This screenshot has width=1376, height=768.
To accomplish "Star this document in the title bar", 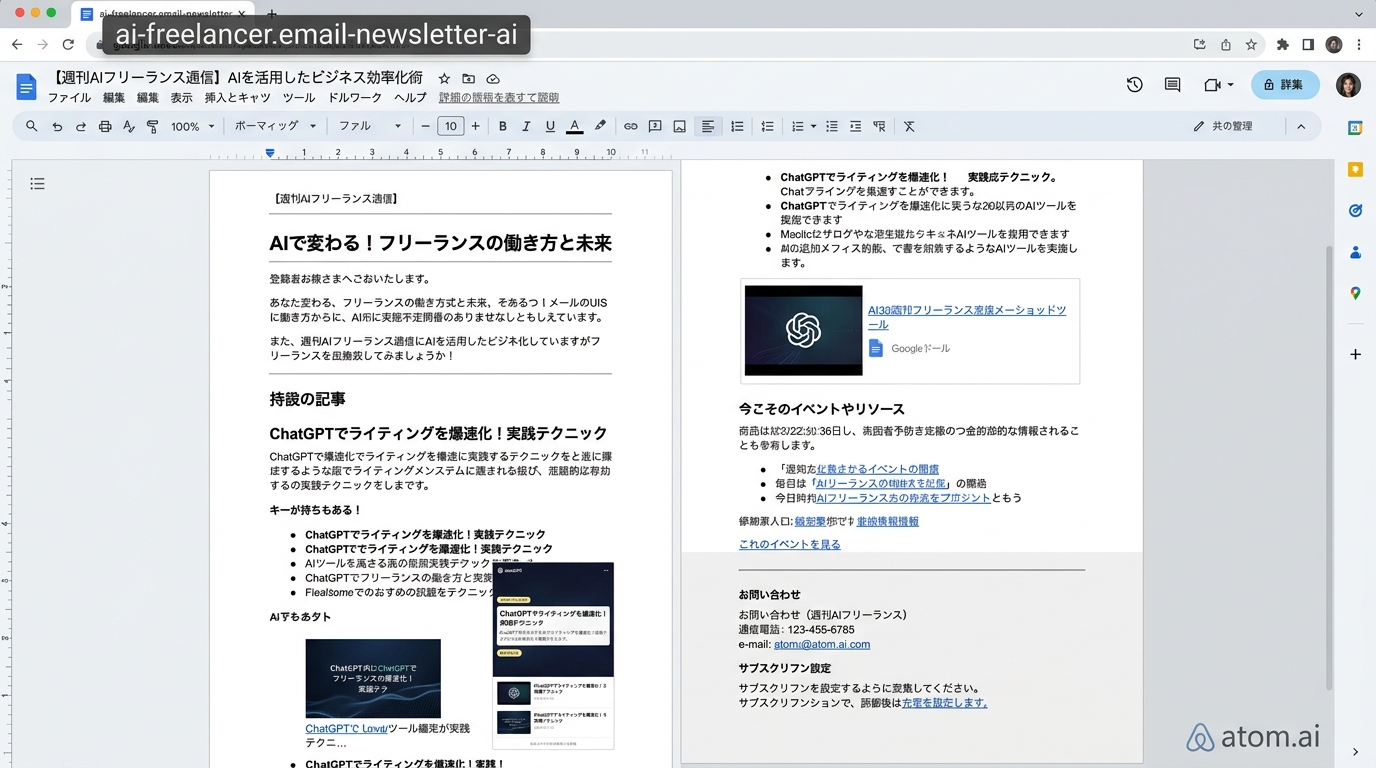I will pos(444,78).
